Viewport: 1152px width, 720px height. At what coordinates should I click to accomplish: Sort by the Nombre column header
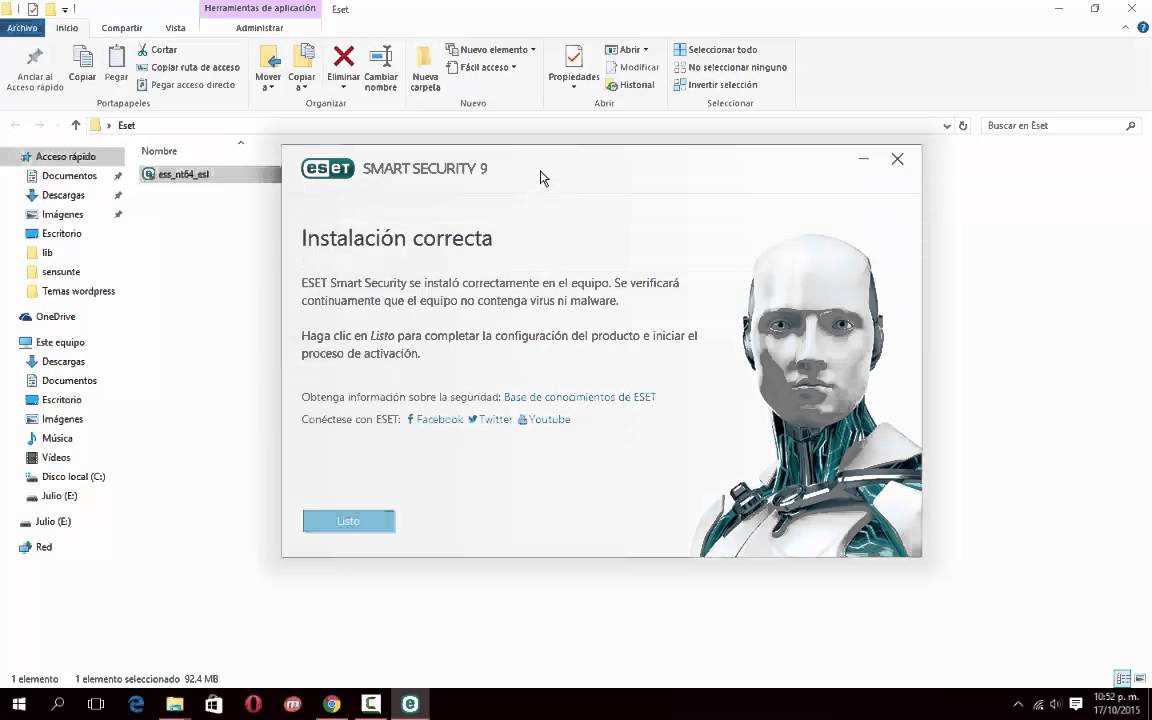coord(159,151)
